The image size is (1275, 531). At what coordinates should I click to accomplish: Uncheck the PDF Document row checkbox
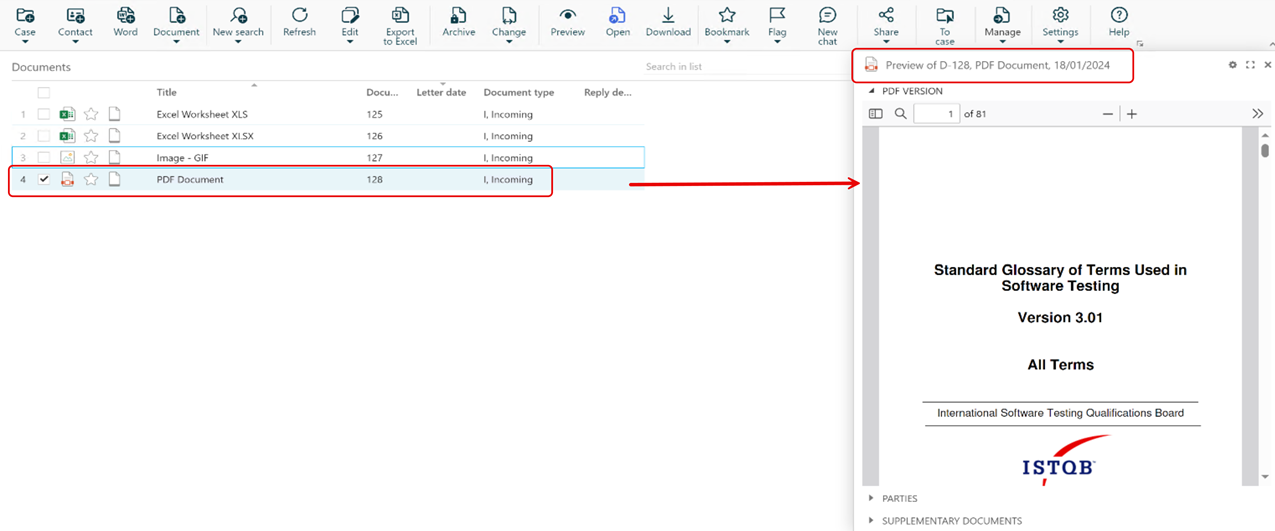[x=44, y=180]
